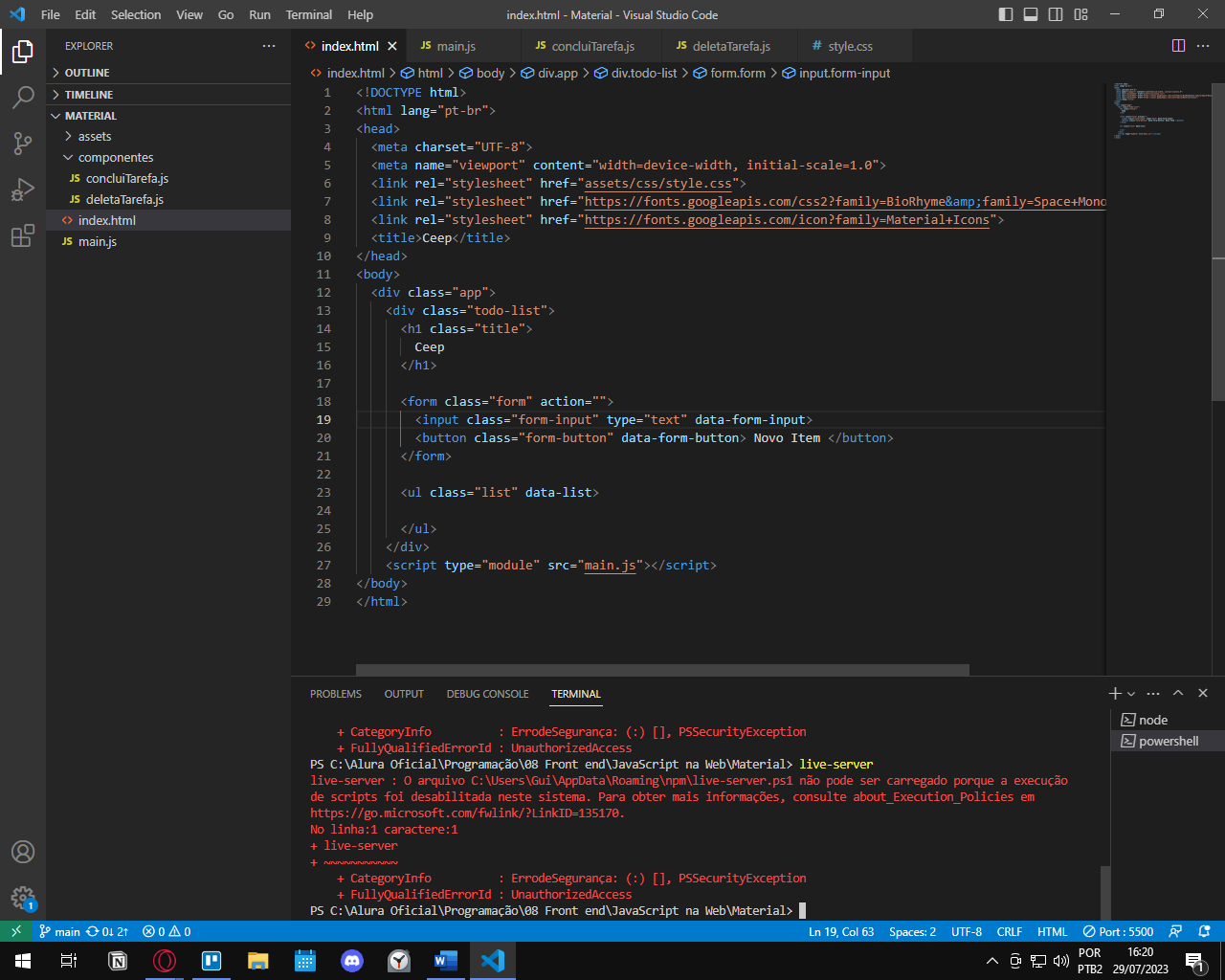Toggle secondary side bar layout icon

[x=1056, y=14]
